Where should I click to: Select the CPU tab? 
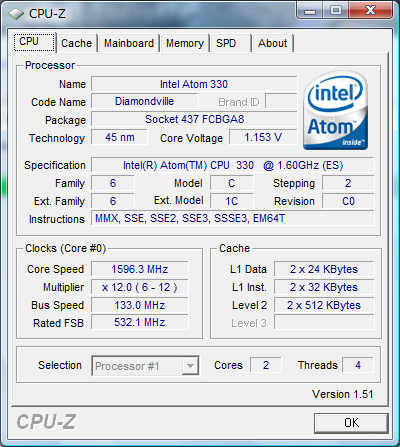coord(34,42)
